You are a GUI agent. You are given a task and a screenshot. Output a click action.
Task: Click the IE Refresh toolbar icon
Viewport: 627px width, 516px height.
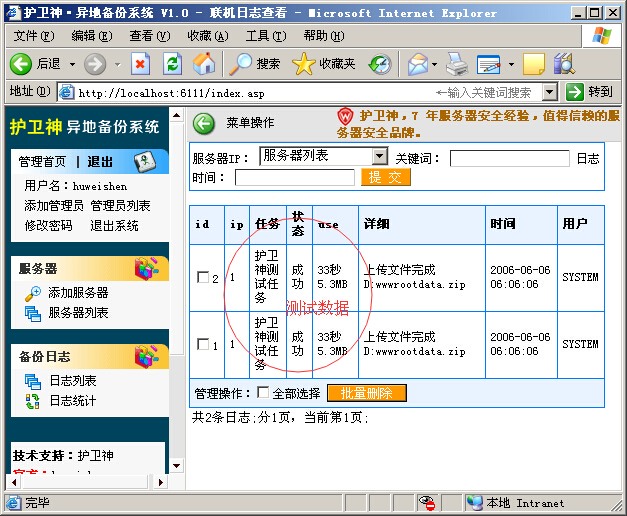point(172,64)
